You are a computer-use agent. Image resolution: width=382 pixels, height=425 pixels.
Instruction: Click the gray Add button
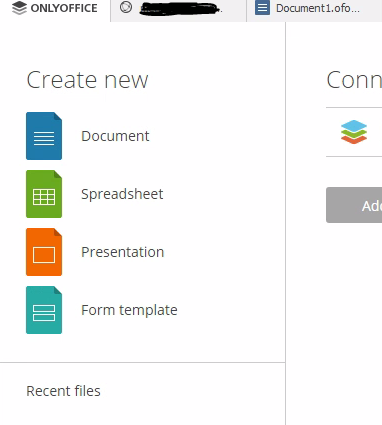(x=354, y=205)
